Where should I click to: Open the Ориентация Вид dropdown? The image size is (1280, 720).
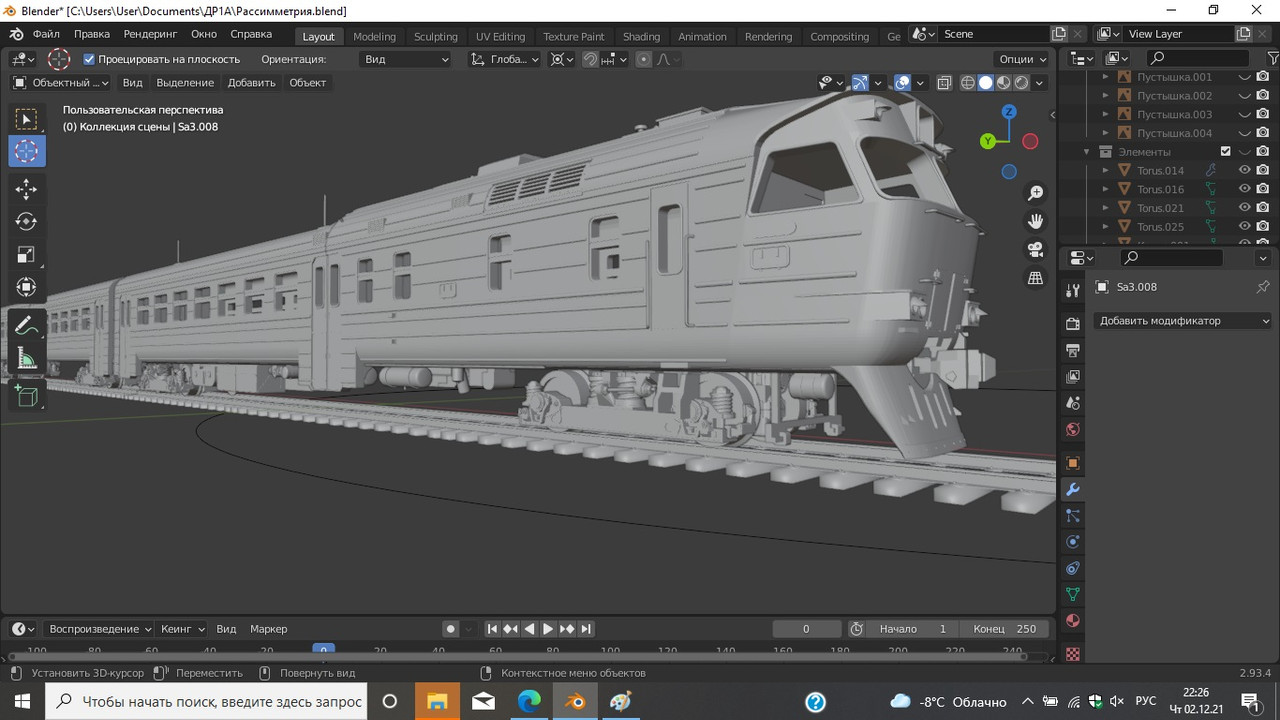coord(405,59)
